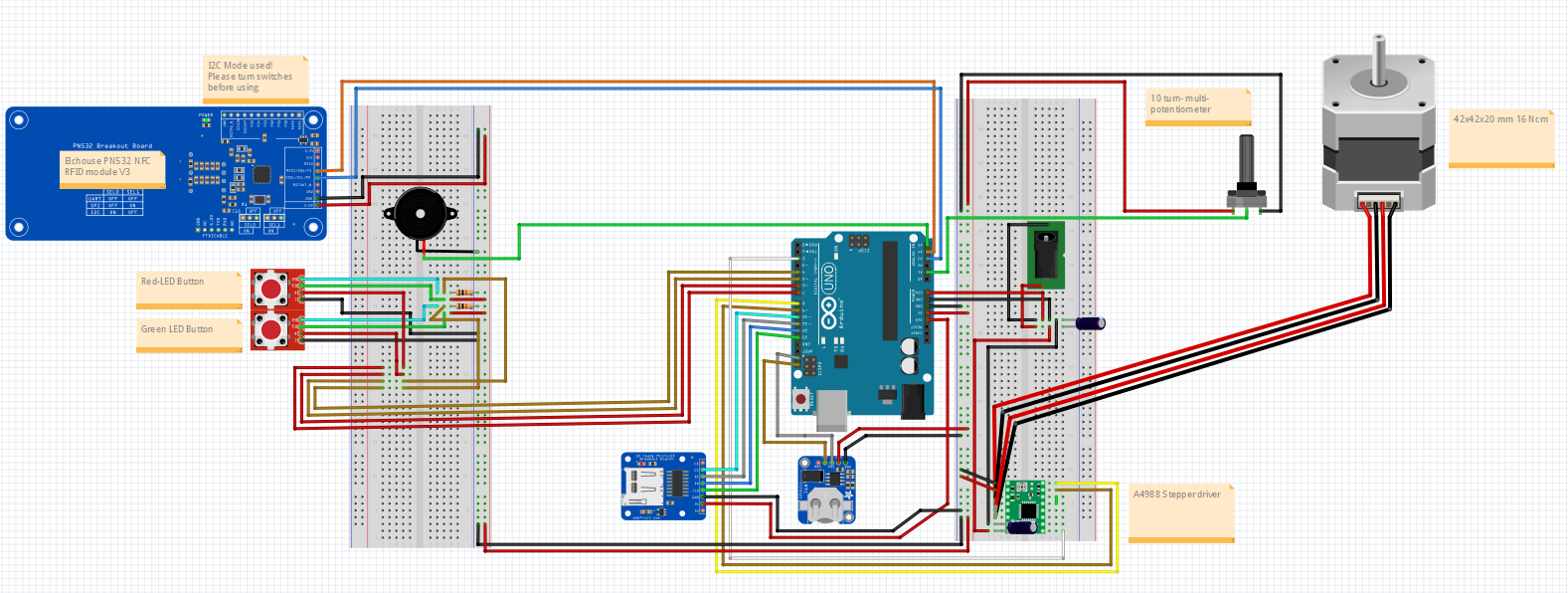Select the capacitor below the A4988 driver
This screenshot has width=1568, height=593.
click(1023, 528)
